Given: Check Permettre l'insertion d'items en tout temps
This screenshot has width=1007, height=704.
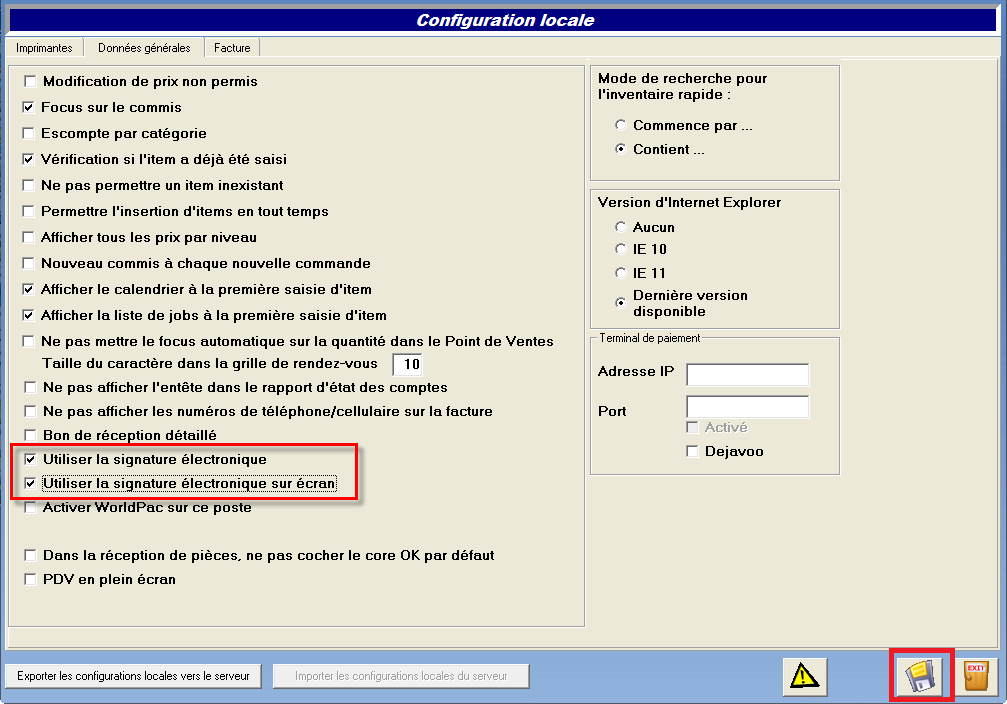Looking at the screenshot, I should tap(28, 211).
